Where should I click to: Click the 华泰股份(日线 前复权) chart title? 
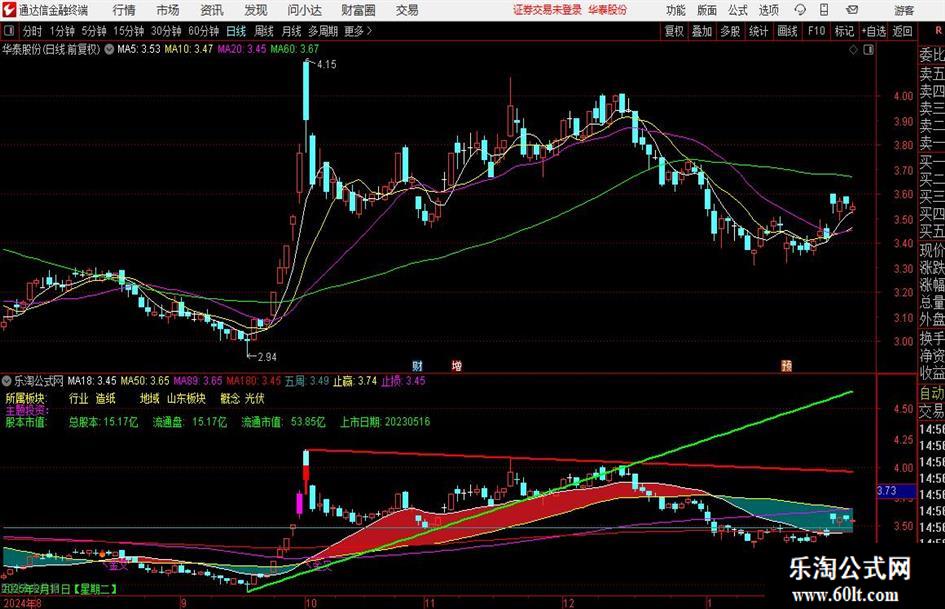(x=51, y=49)
